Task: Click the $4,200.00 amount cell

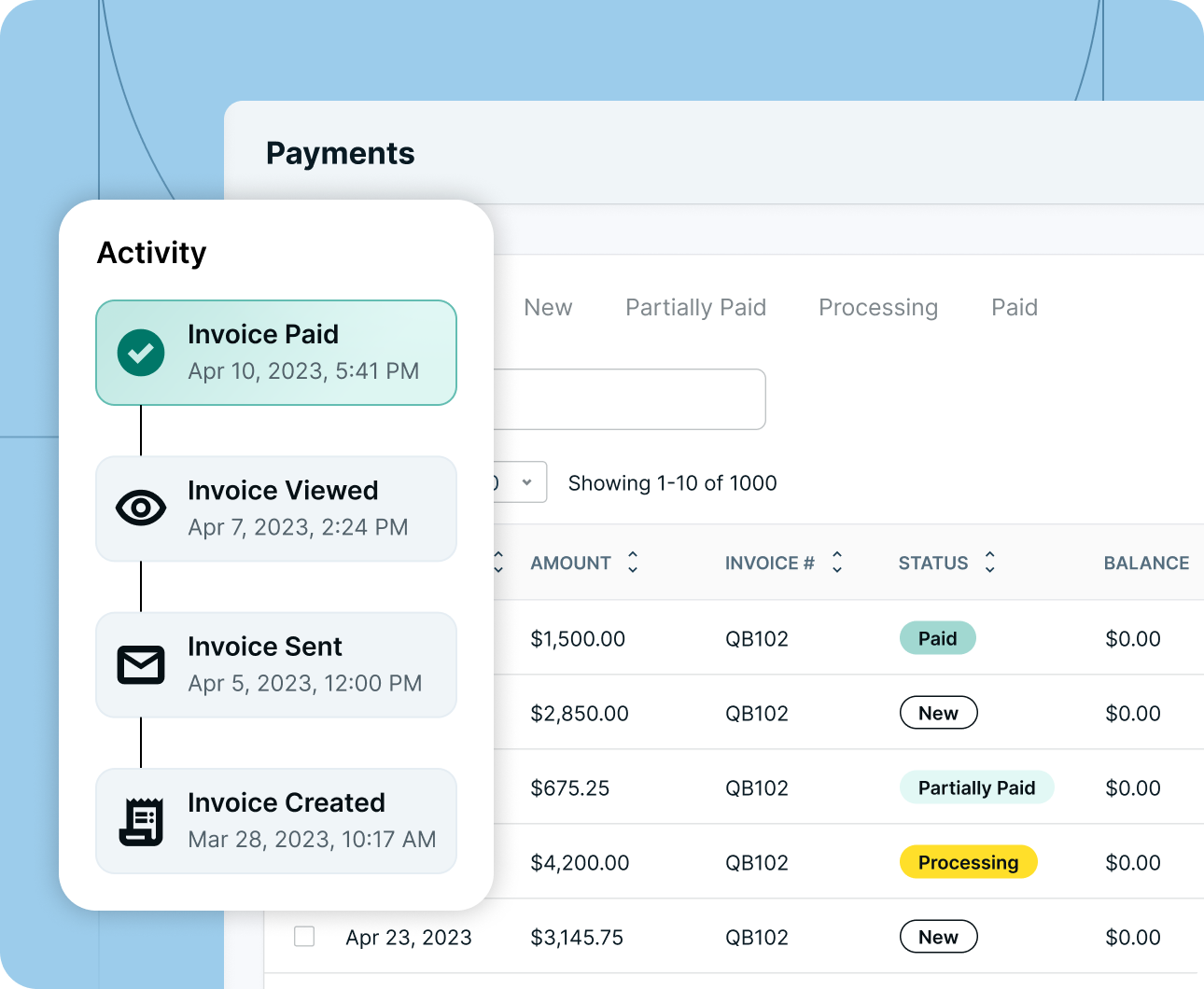Action: click(x=580, y=863)
